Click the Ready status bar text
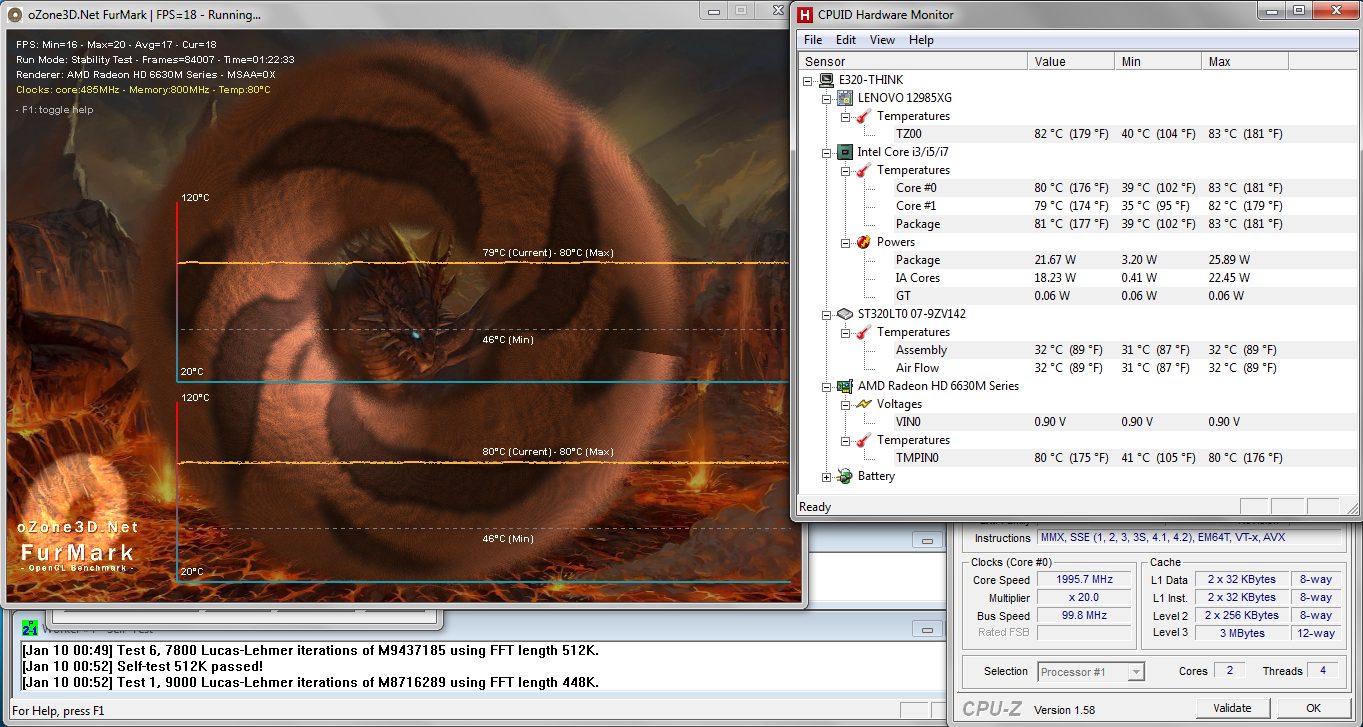This screenshot has width=1363, height=727. (x=815, y=507)
